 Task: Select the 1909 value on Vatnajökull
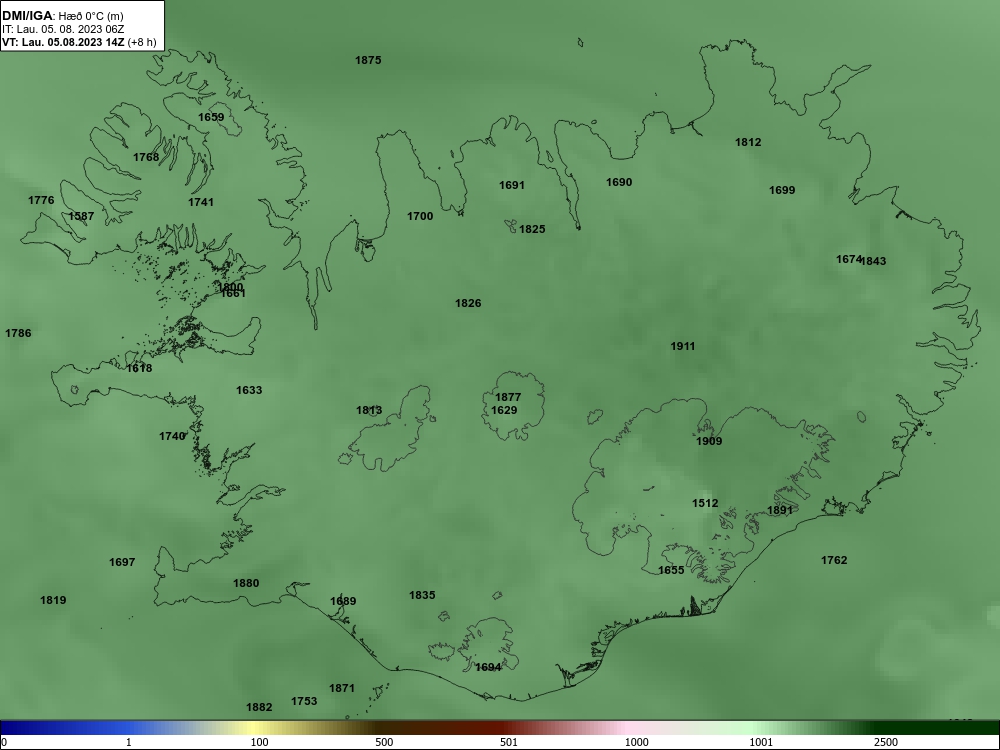(709, 441)
